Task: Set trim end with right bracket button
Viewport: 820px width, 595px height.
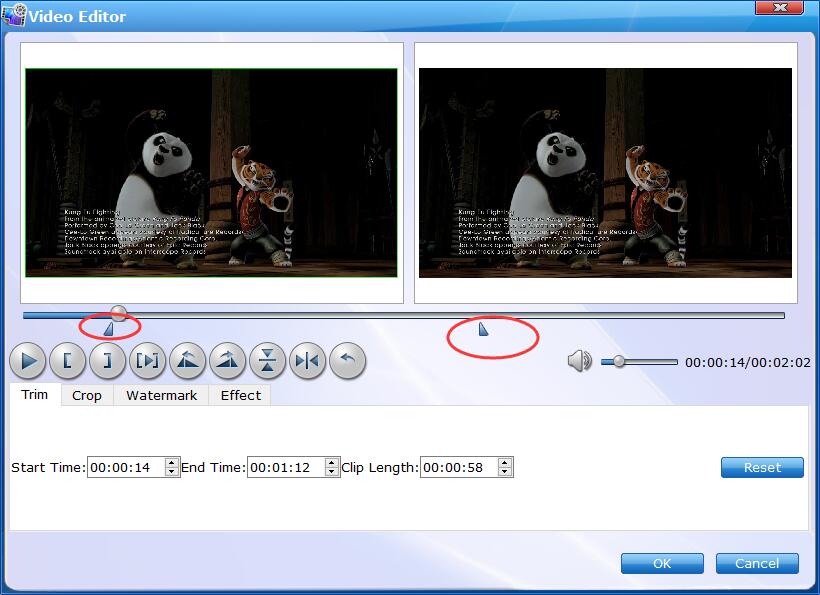Action: [x=107, y=361]
